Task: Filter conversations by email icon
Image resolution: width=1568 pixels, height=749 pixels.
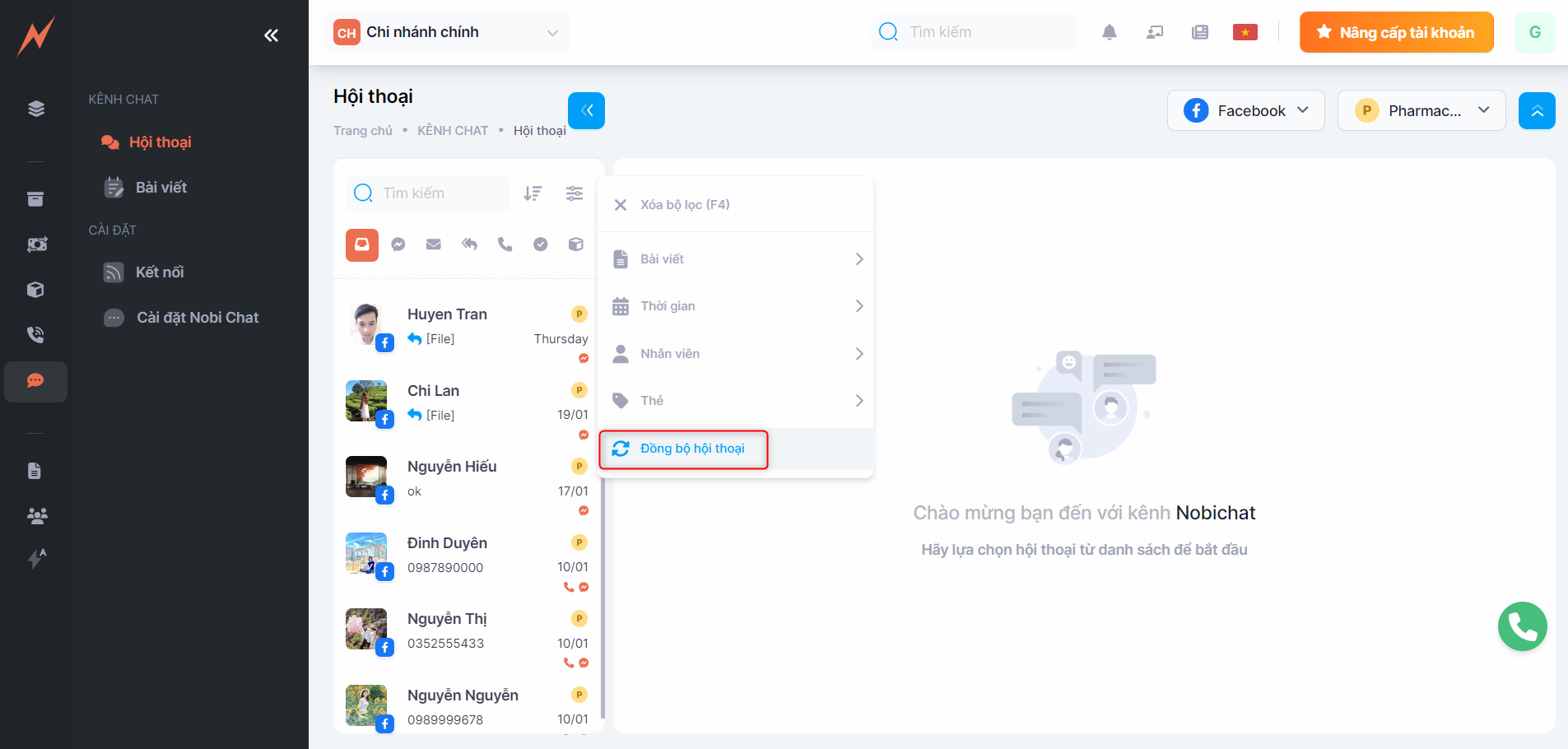Action: coord(434,244)
